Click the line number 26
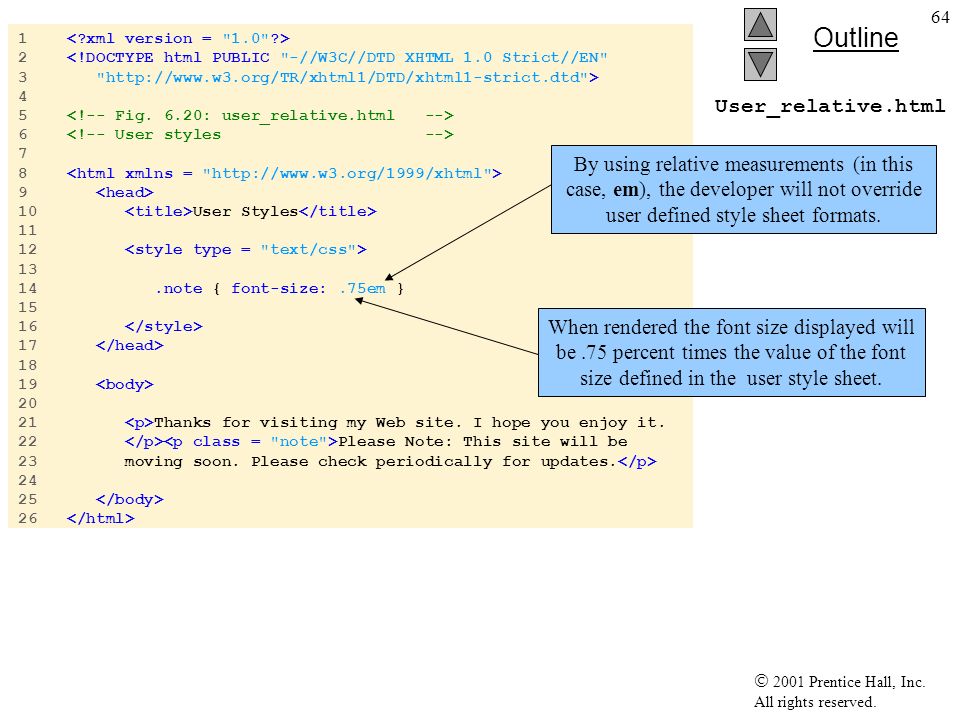Screen dimensions: 960x720 27,518
